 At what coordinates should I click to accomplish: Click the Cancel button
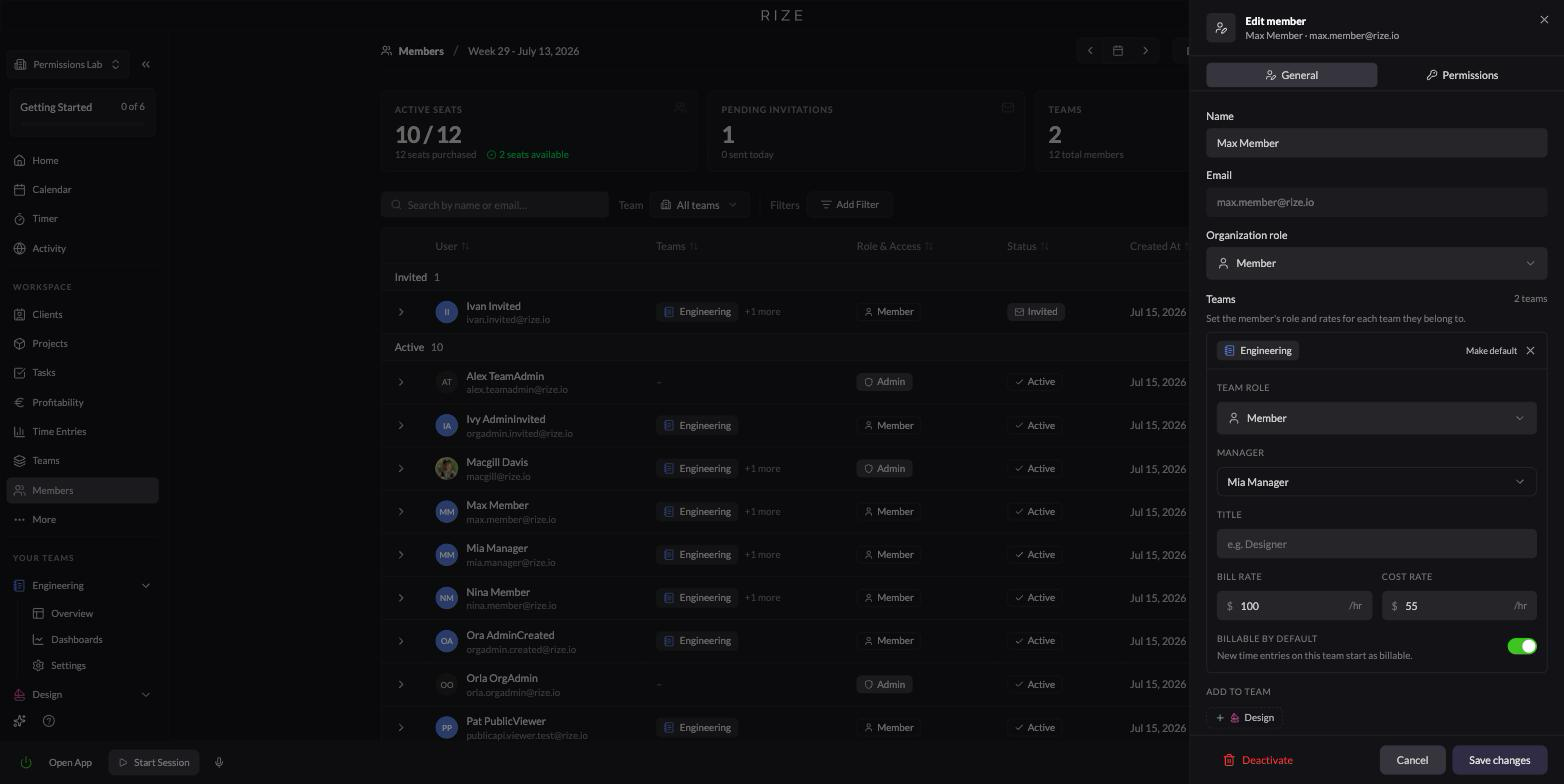tap(1412, 760)
